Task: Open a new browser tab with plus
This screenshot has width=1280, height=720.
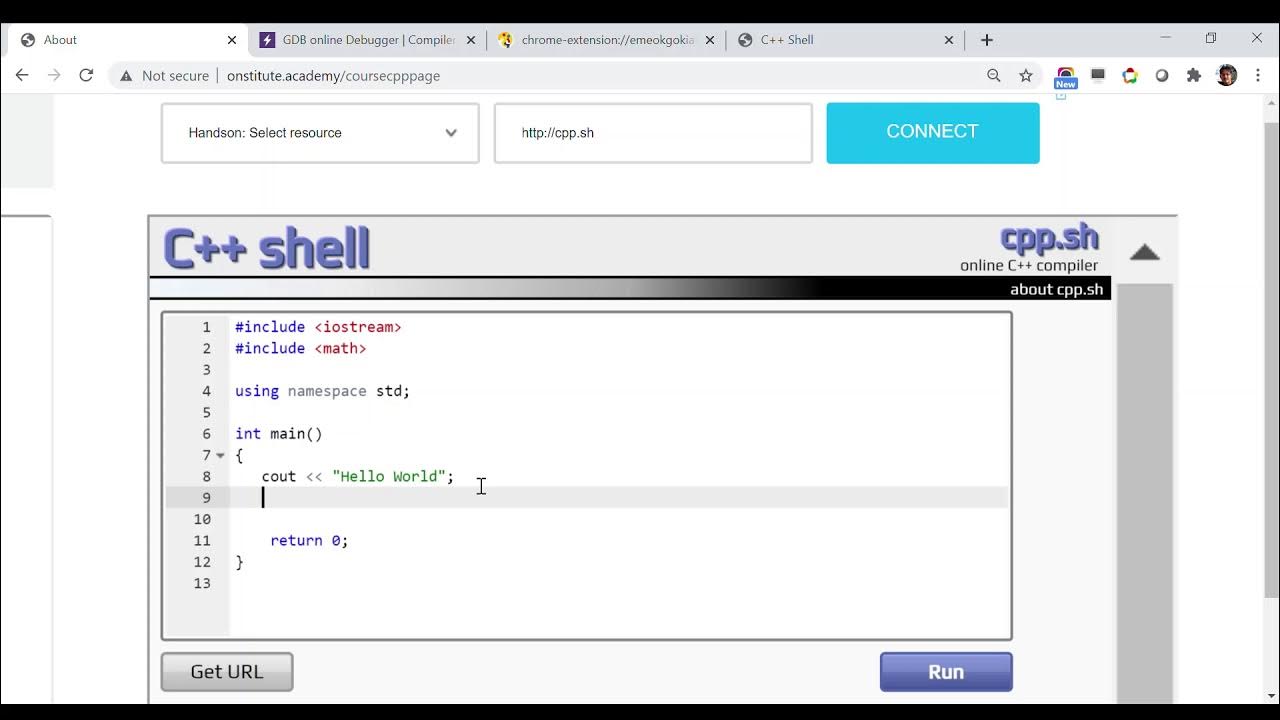Action: (987, 40)
